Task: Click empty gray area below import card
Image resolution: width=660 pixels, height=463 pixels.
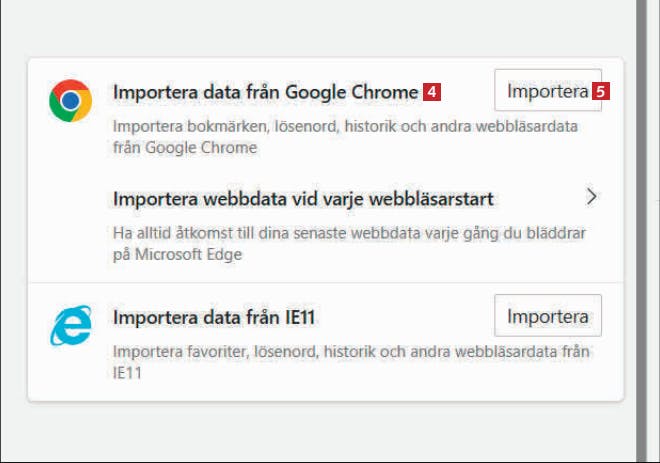Action: click(x=320, y=431)
